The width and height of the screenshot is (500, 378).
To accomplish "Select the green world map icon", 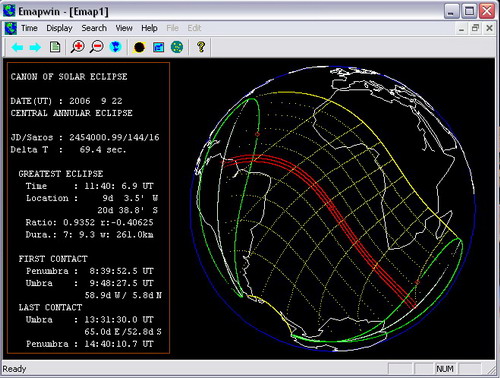I will pyautogui.click(x=177, y=47).
